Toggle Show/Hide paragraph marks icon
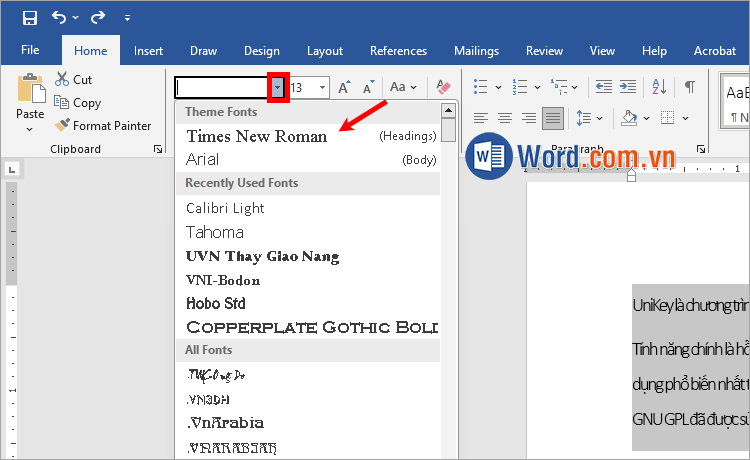The image size is (750, 460). tap(689, 87)
